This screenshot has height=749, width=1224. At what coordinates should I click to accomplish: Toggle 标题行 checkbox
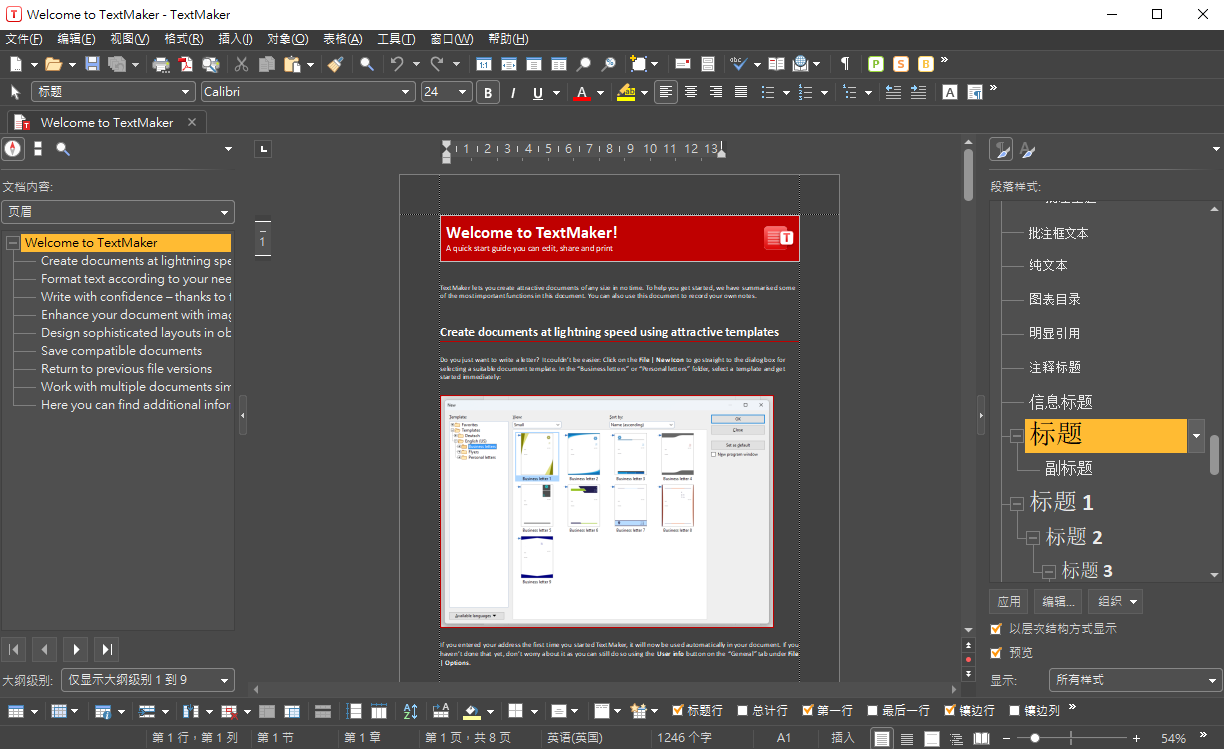(x=679, y=711)
